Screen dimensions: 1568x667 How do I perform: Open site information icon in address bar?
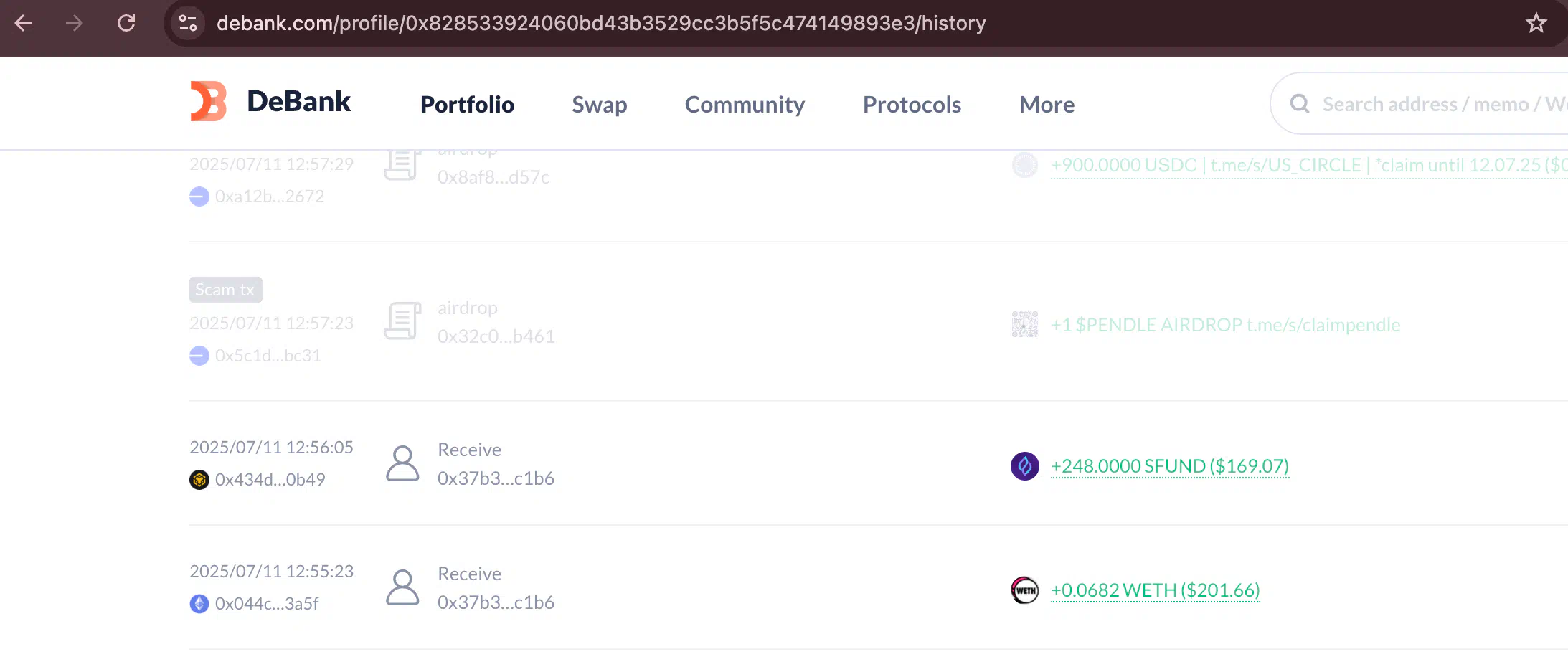[188, 23]
